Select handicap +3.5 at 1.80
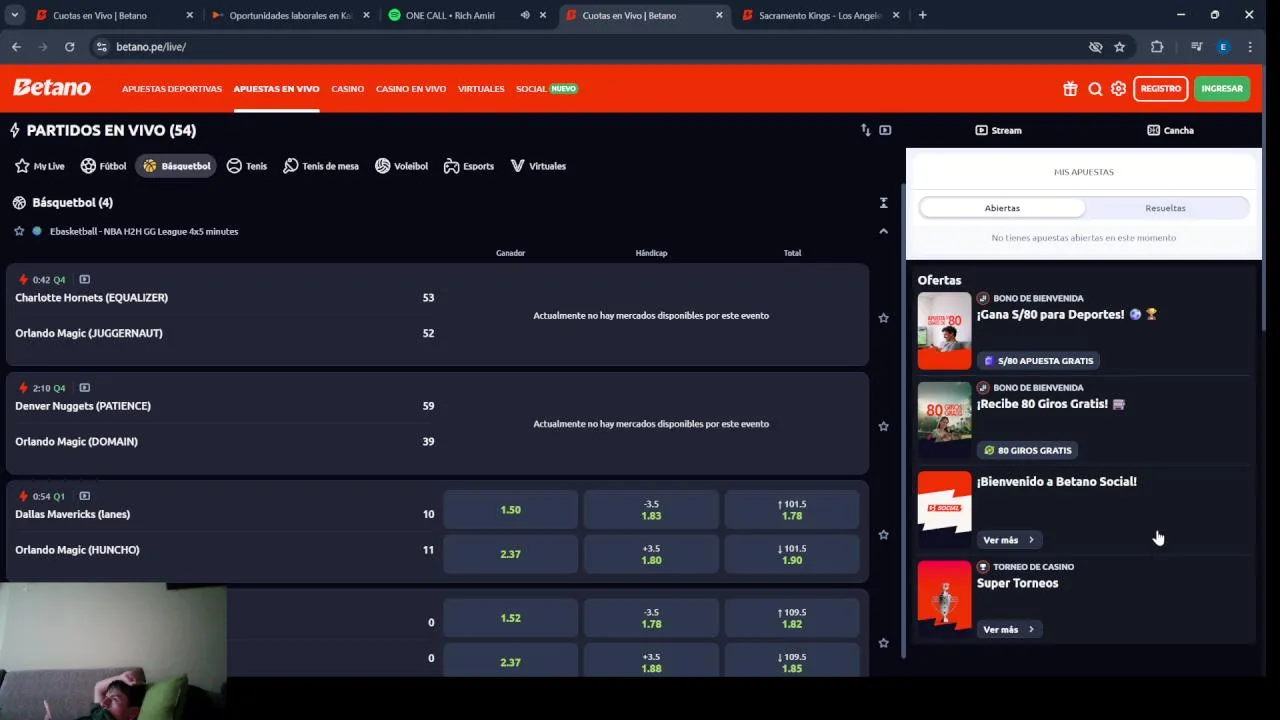1280x720 pixels. click(x=651, y=554)
